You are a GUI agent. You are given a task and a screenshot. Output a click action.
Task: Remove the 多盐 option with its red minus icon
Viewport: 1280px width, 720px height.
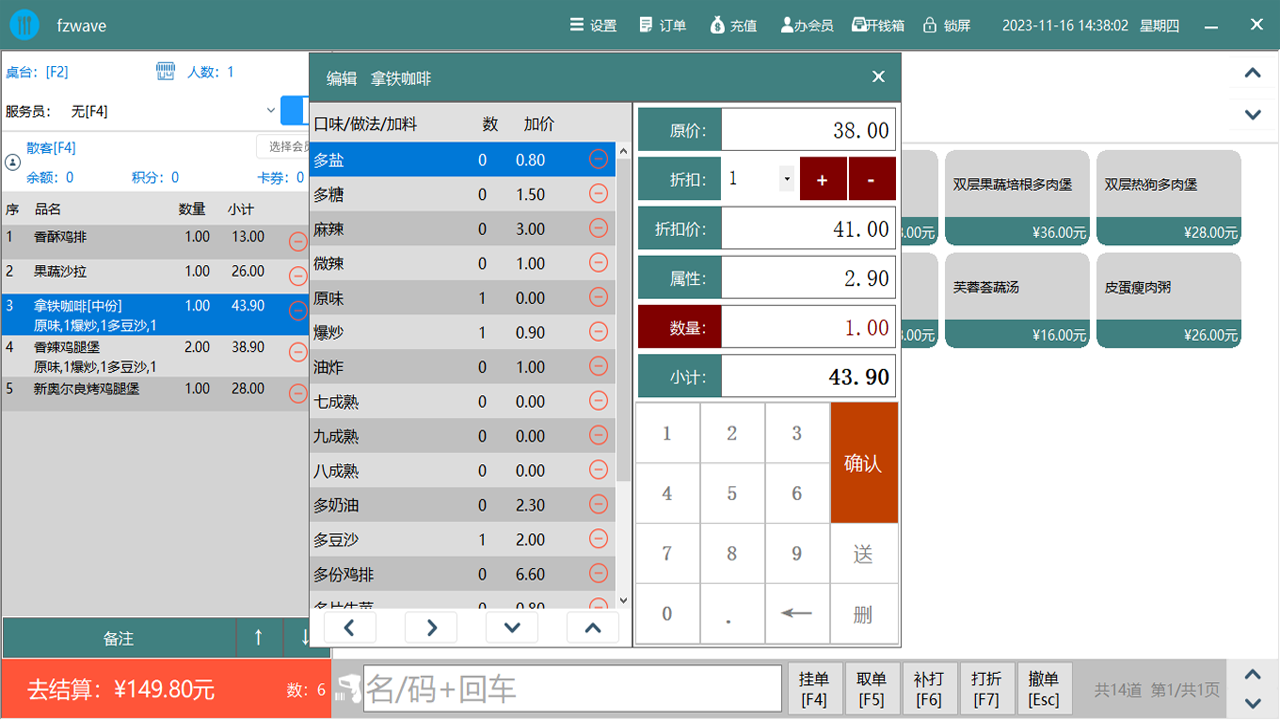coord(598,159)
